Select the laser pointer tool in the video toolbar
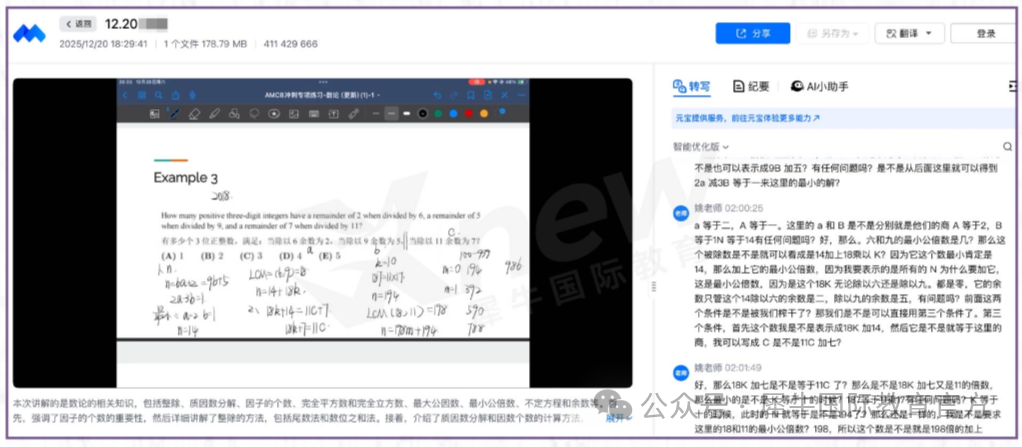1022x447 pixels. coord(353,113)
